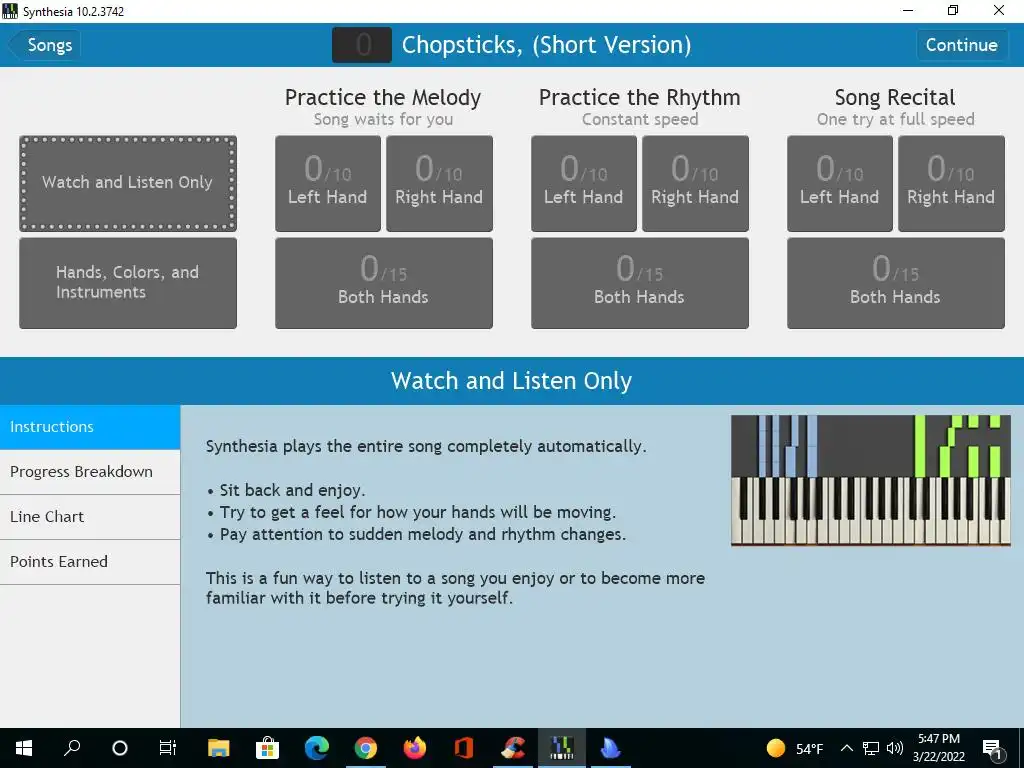Click the piano keyboard preview image
Viewport: 1024px width, 768px height.
click(871, 480)
